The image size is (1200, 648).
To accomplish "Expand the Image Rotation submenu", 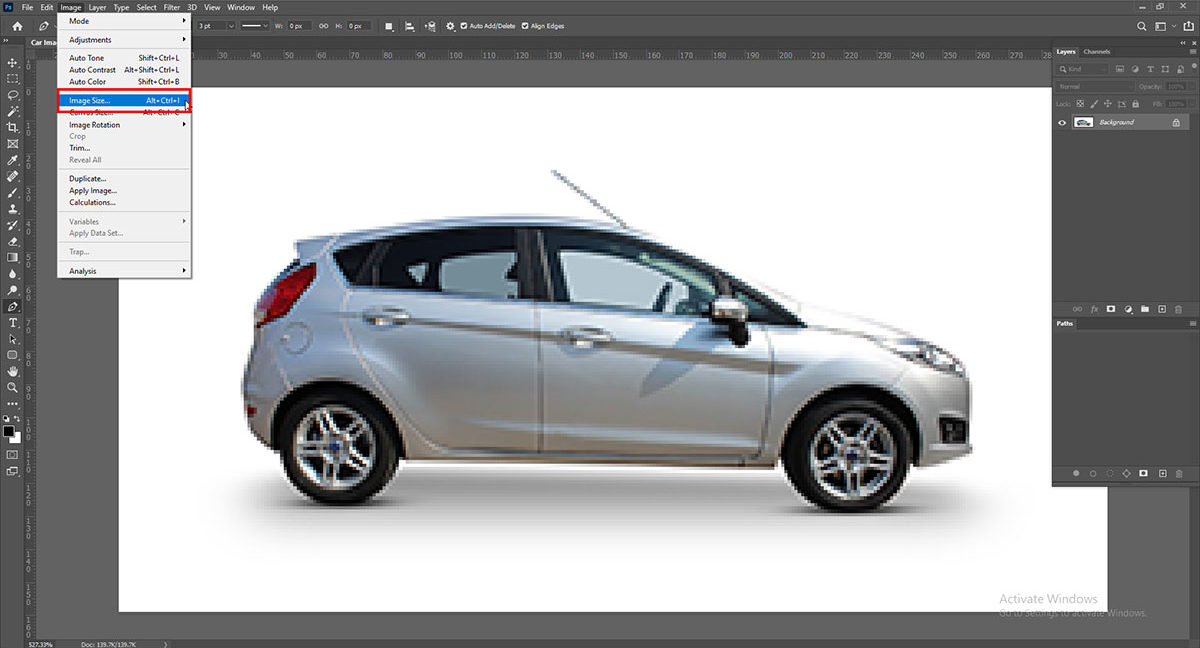I will click(96, 124).
